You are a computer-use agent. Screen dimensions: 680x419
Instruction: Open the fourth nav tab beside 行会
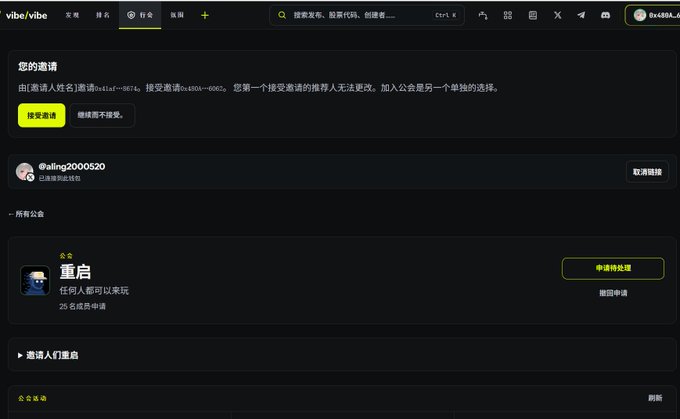point(177,15)
